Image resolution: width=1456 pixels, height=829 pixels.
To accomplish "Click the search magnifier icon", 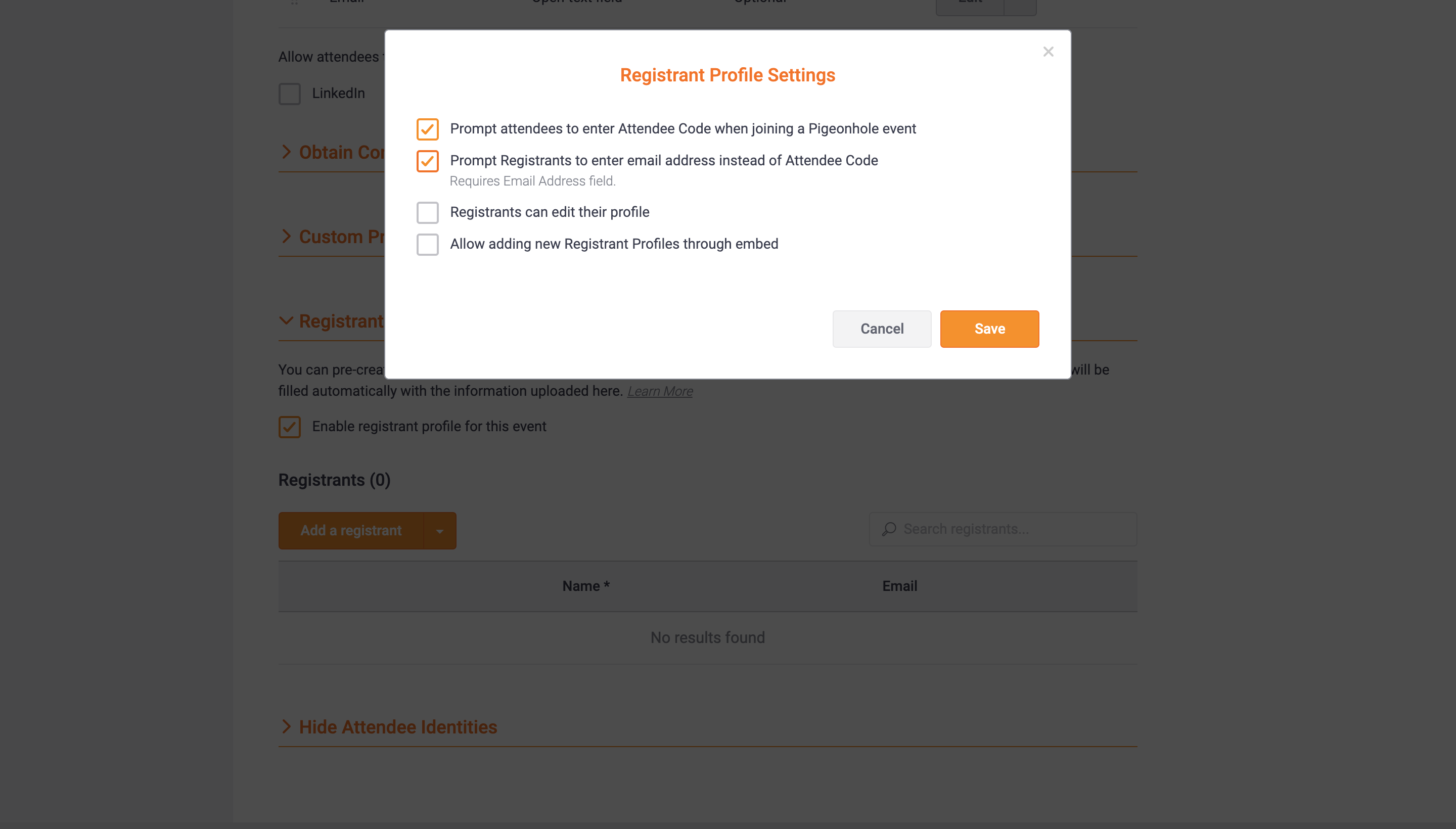I will pyautogui.click(x=889, y=529).
